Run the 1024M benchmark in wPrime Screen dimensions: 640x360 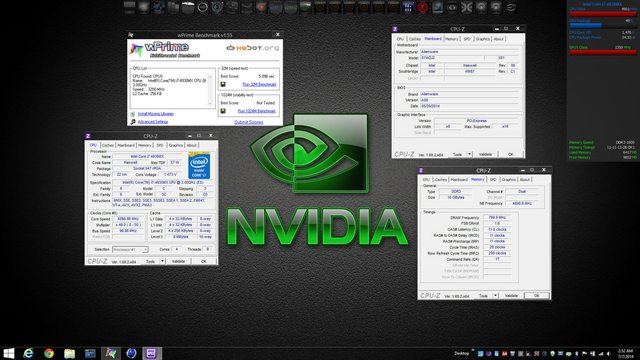(257, 111)
